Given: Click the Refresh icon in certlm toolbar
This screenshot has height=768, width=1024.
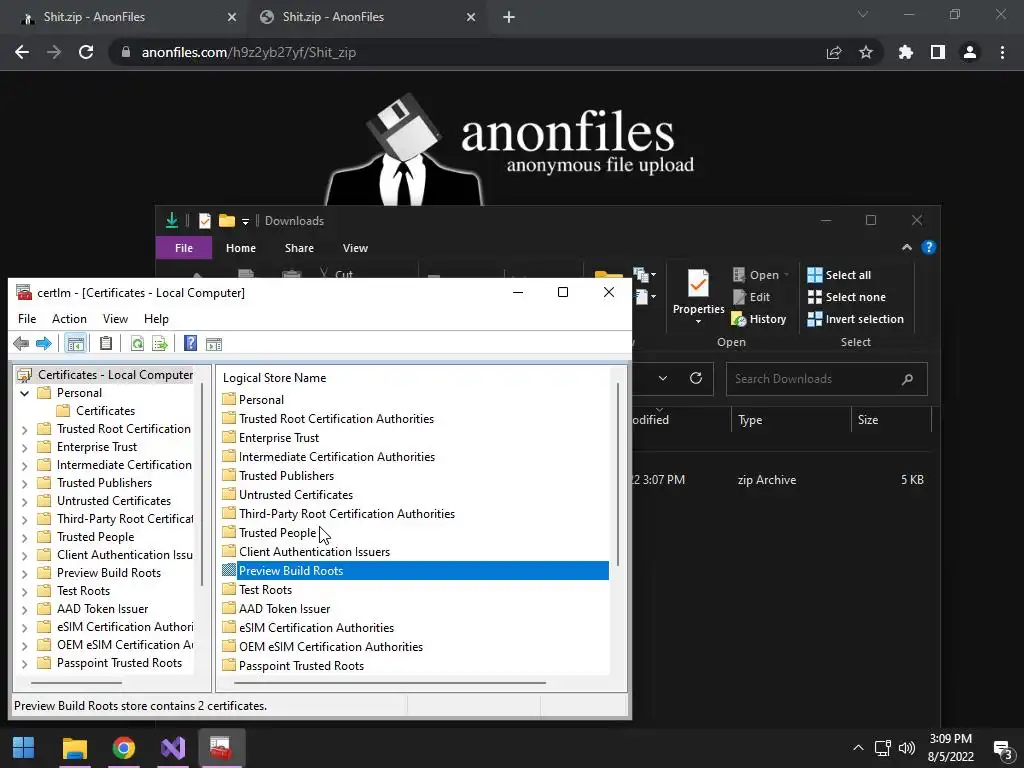Looking at the screenshot, I should coord(137,344).
